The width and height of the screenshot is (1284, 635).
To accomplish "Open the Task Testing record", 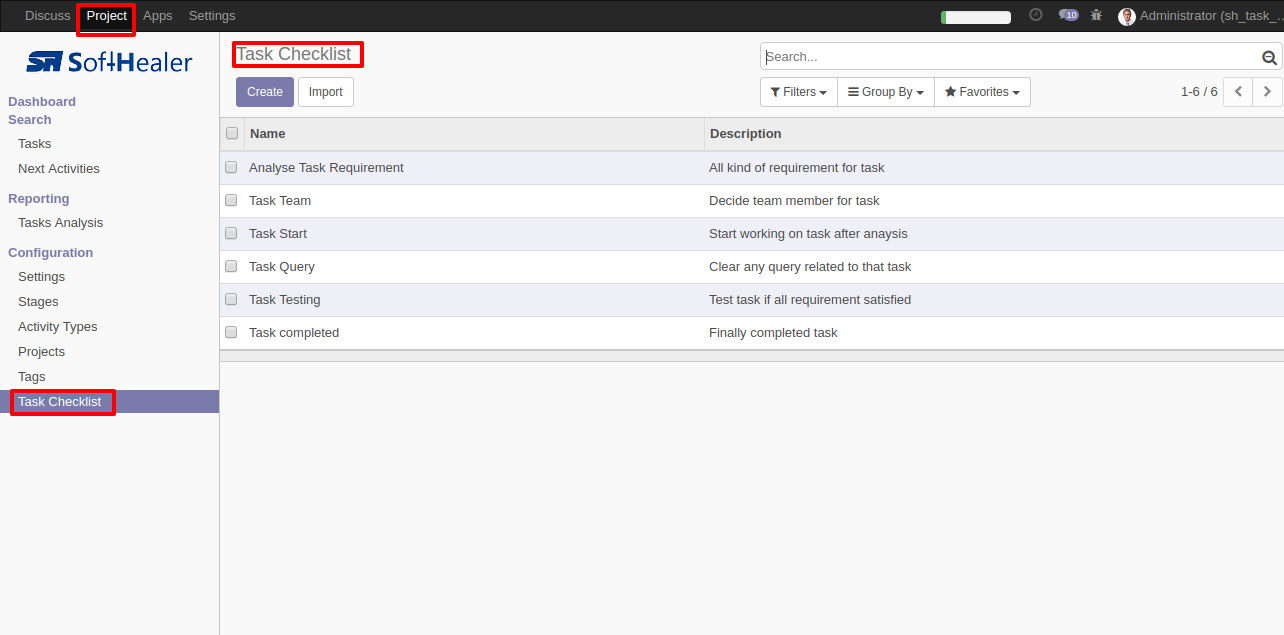I will [x=285, y=300].
